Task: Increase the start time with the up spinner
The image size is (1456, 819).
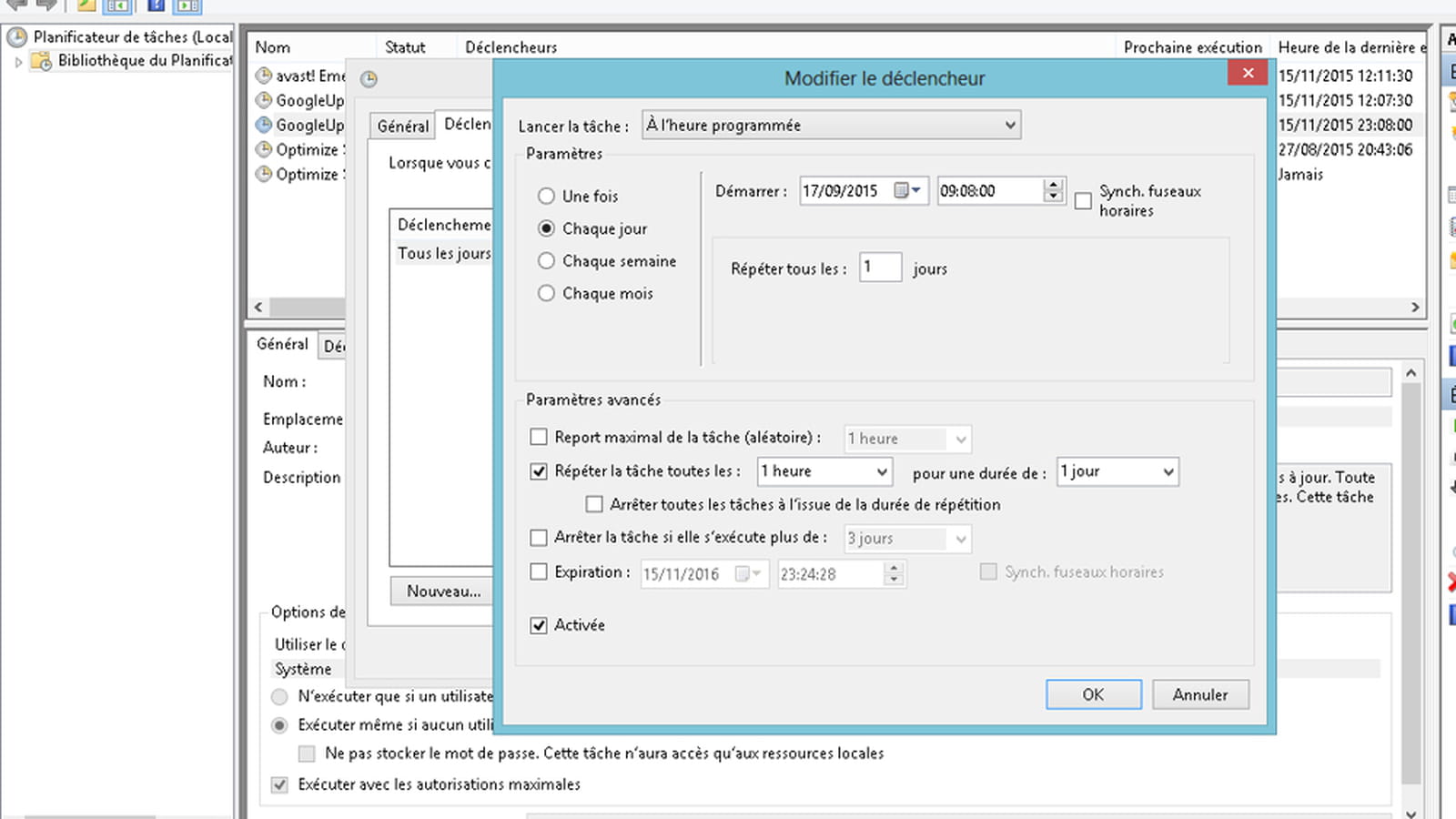Action: (1054, 185)
